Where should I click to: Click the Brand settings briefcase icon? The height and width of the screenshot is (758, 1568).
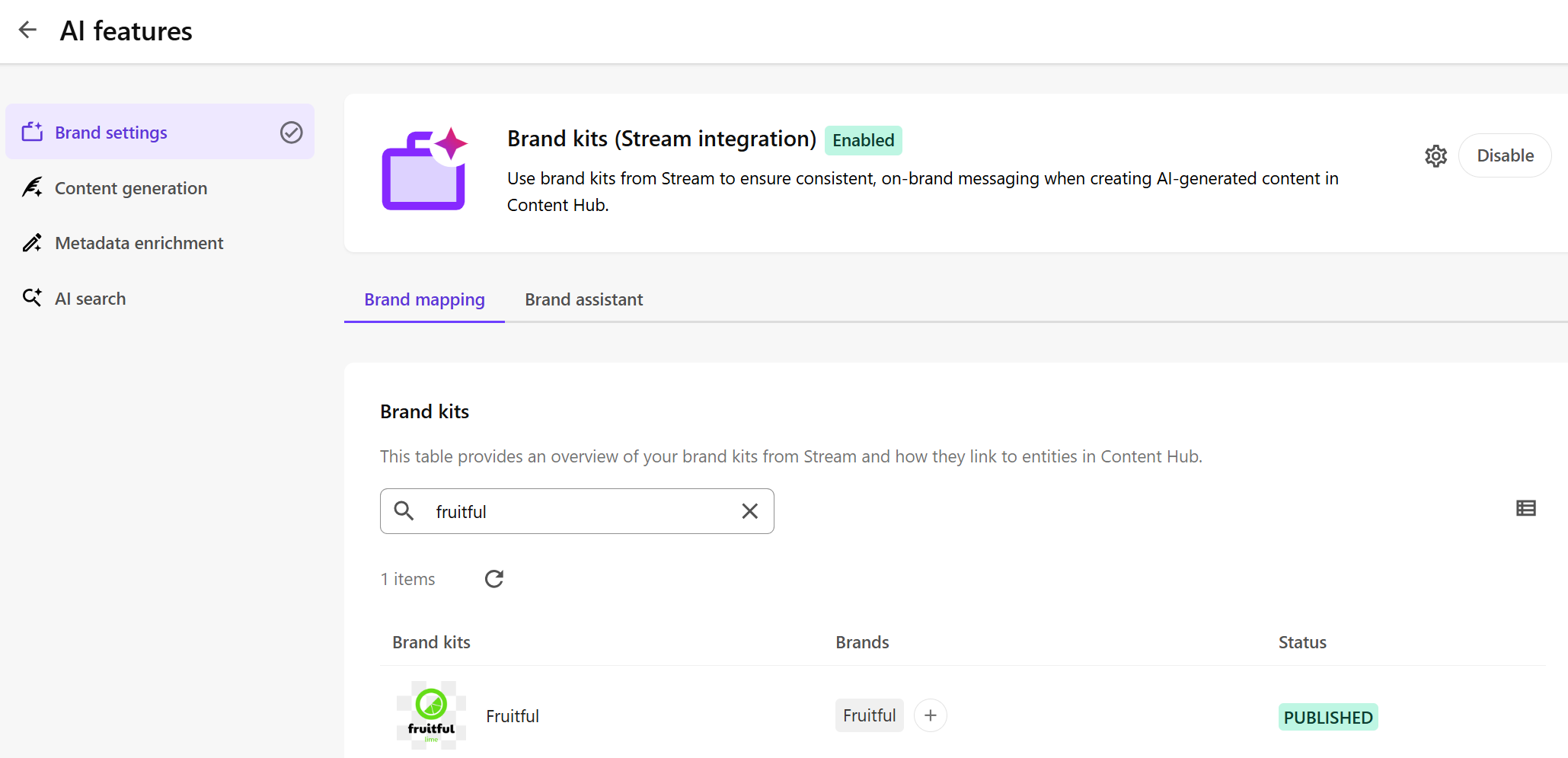click(x=32, y=132)
